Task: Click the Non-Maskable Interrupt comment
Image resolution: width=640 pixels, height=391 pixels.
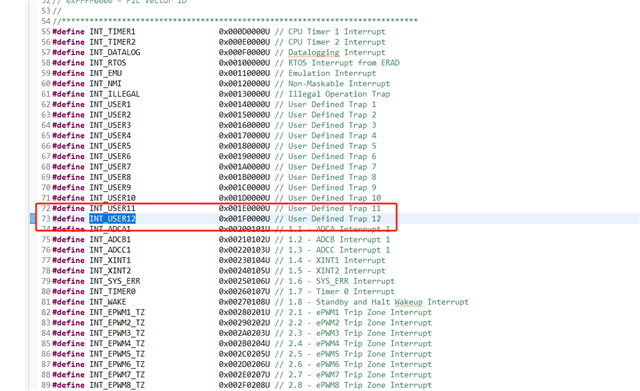Action: pyautogui.click(x=339, y=84)
